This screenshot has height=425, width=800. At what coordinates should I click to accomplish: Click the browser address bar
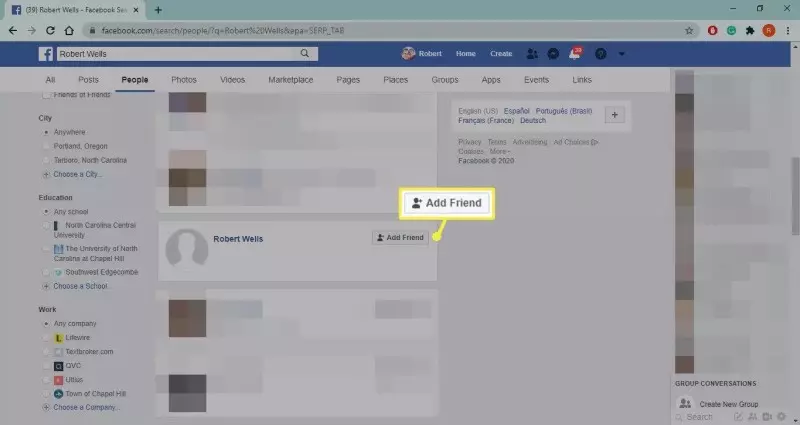tap(383, 31)
